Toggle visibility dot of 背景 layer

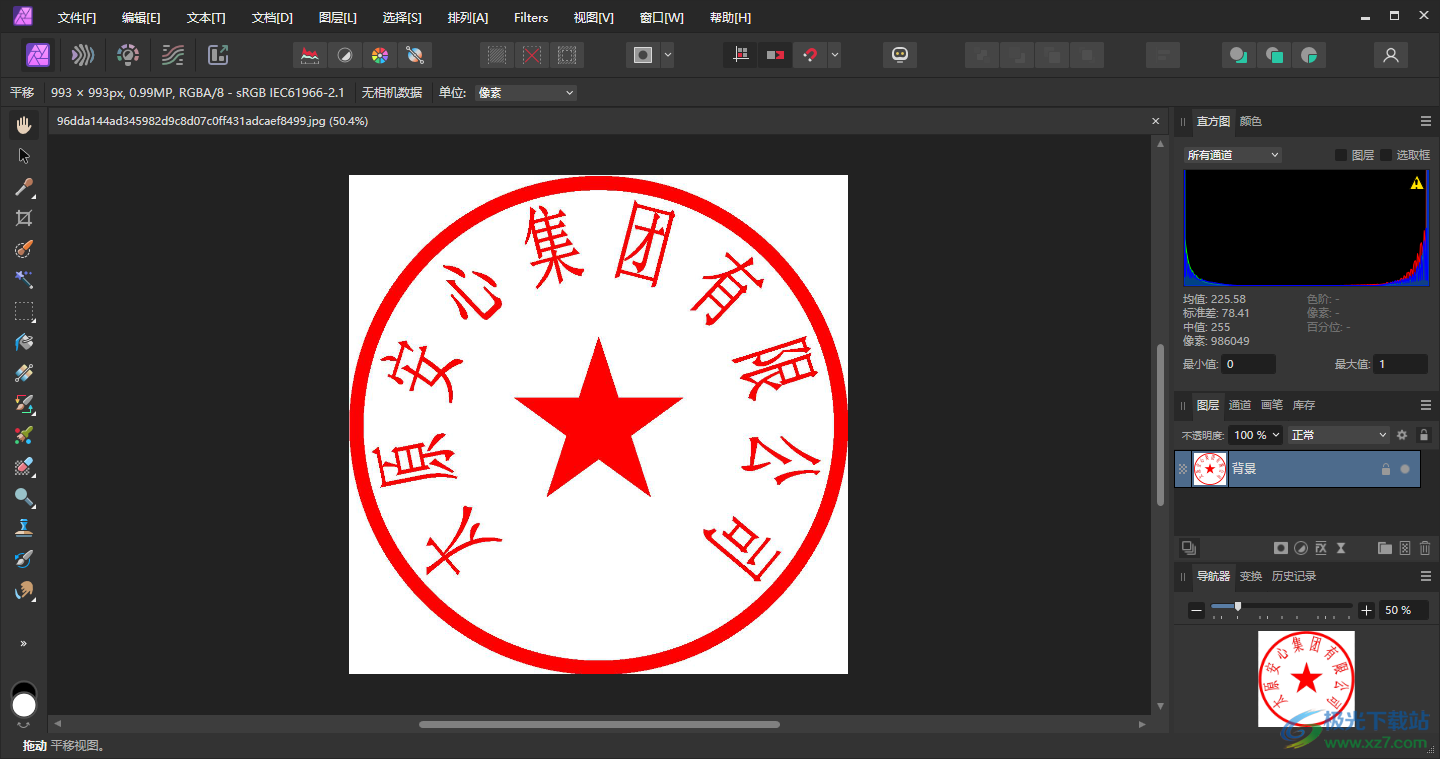coord(1405,469)
